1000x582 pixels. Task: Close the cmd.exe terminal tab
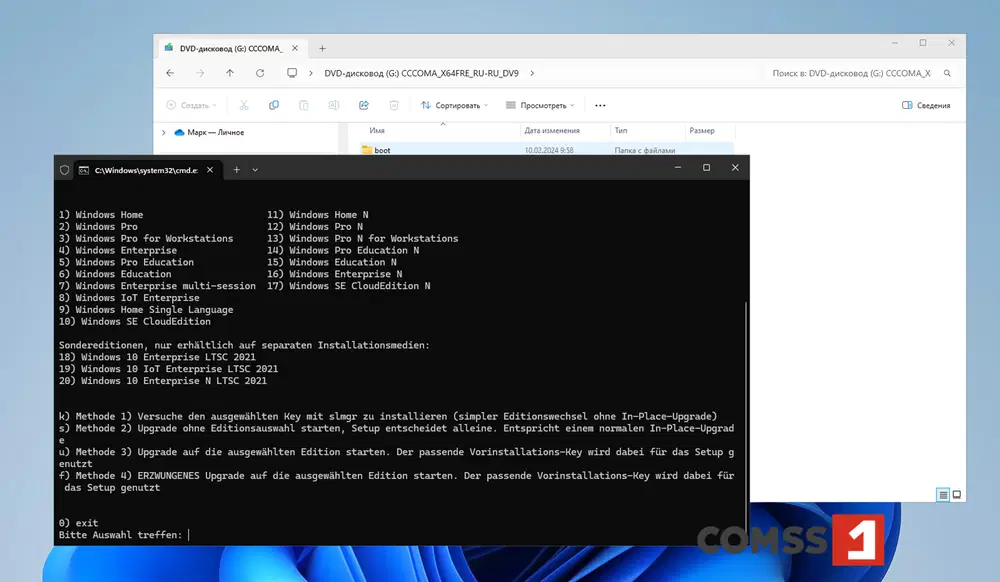pyautogui.click(x=210, y=170)
